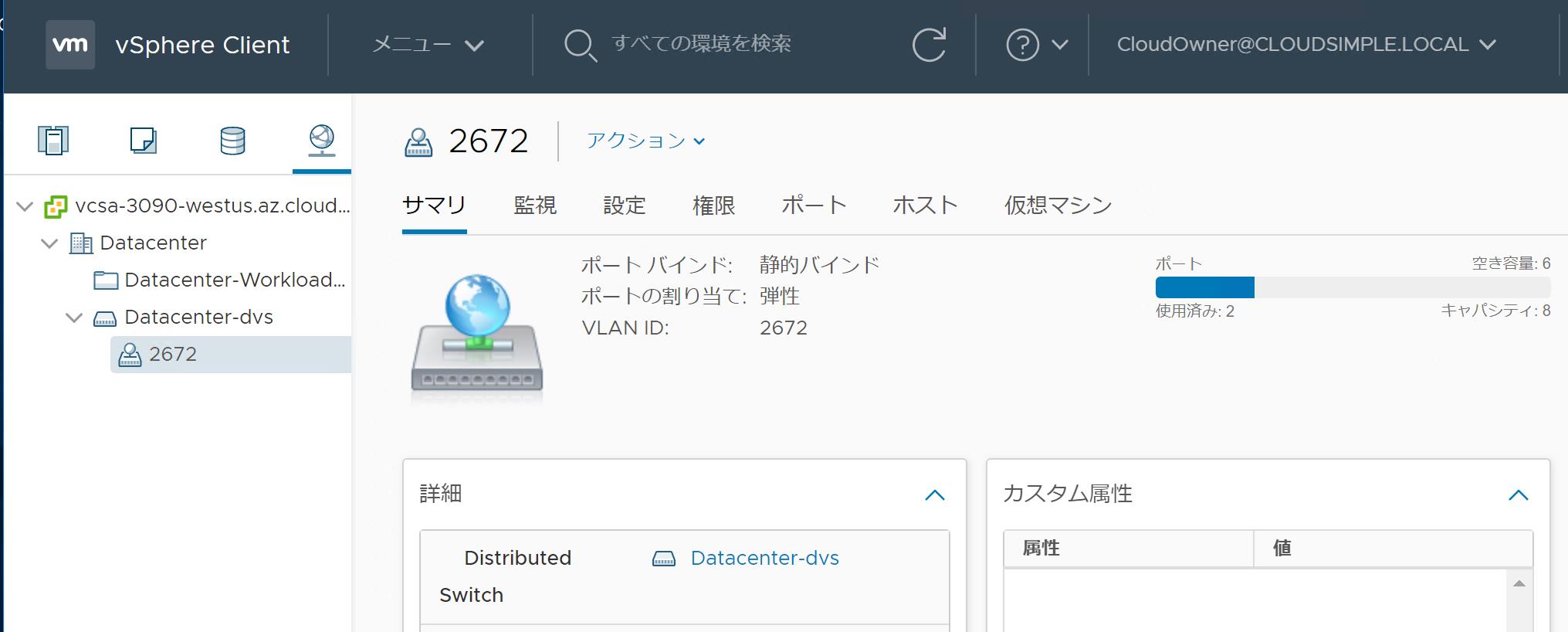The width and height of the screenshot is (1568, 632).
Task: Collapse the Datacenter-dvs tree node
Action: click(x=74, y=318)
